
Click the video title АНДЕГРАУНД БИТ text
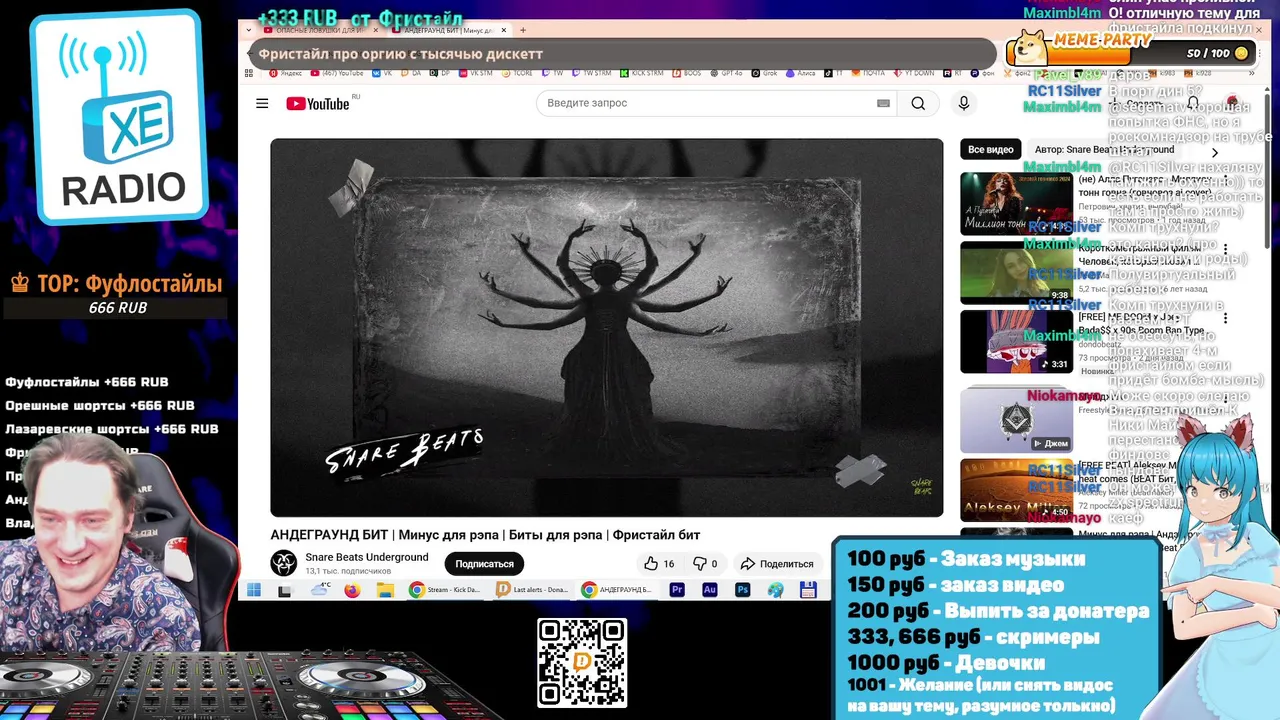[485, 535]
